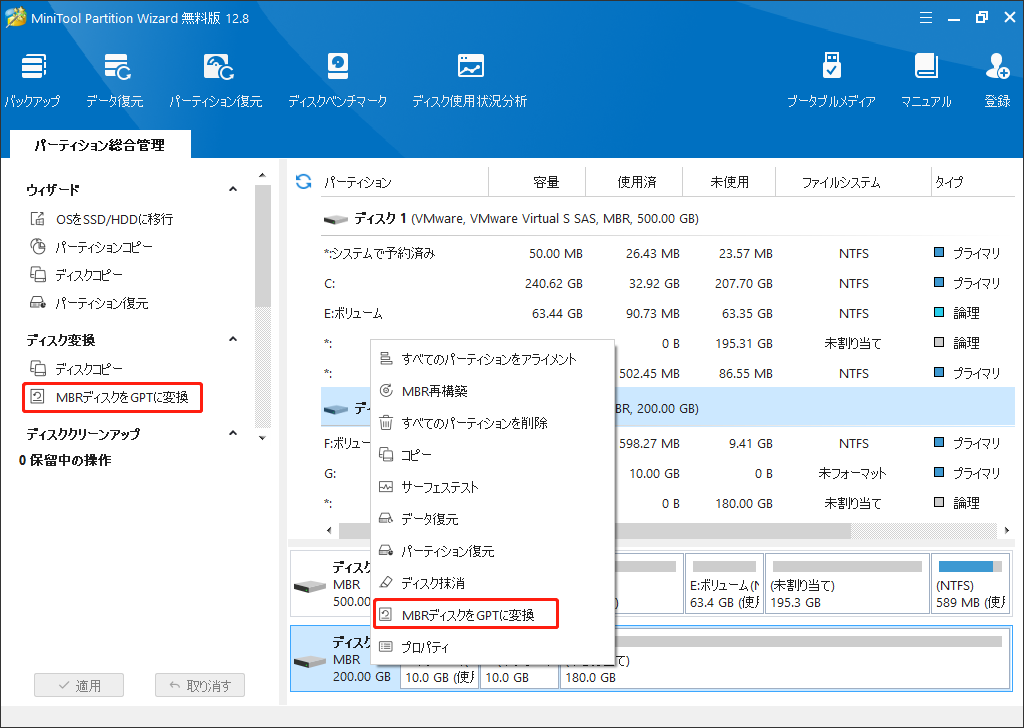Click the ディスク 2 drive icon in the disk map
1024x728 pixels.
(x=310, y=661)
